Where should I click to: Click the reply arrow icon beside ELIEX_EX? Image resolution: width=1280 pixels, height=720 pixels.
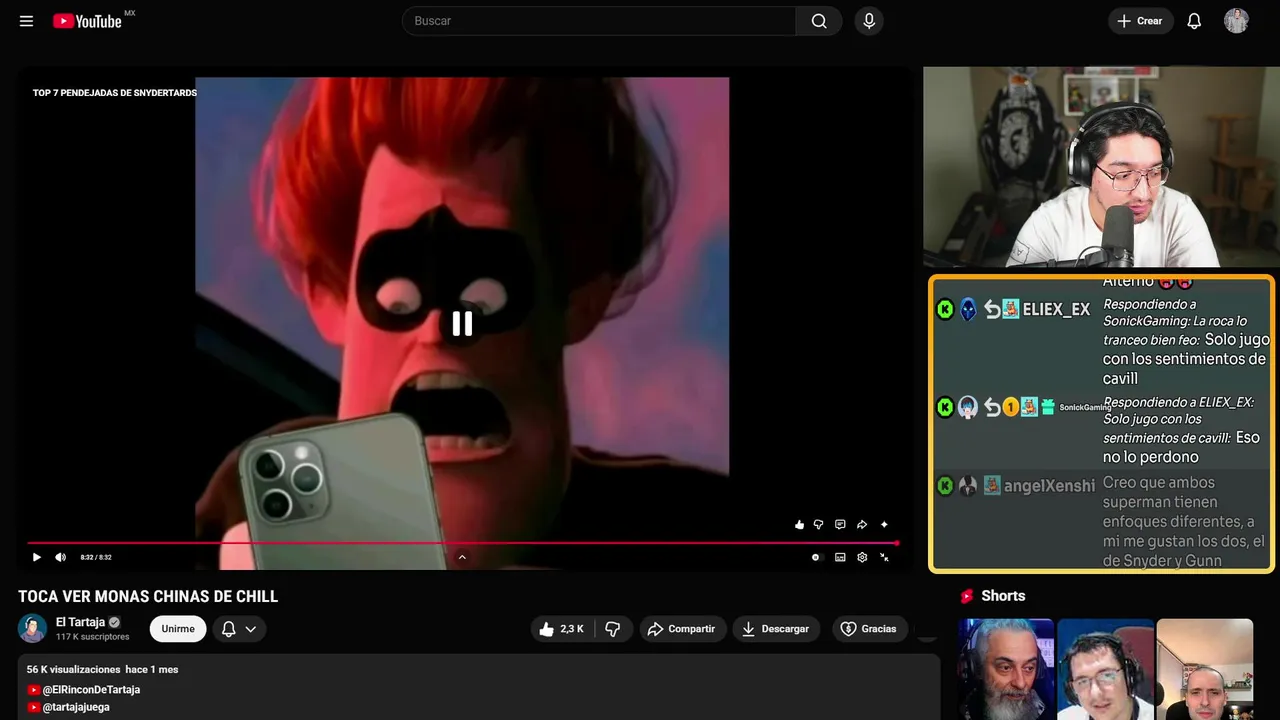(992, 309)
